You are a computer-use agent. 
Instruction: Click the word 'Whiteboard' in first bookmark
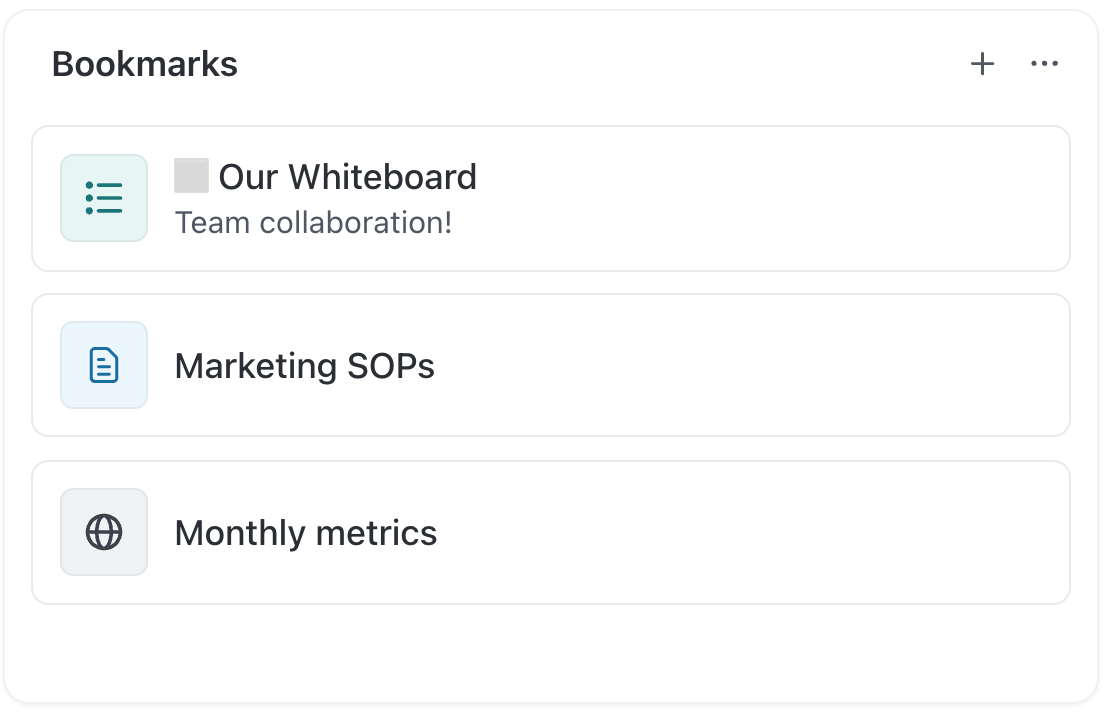pos(382,177)
